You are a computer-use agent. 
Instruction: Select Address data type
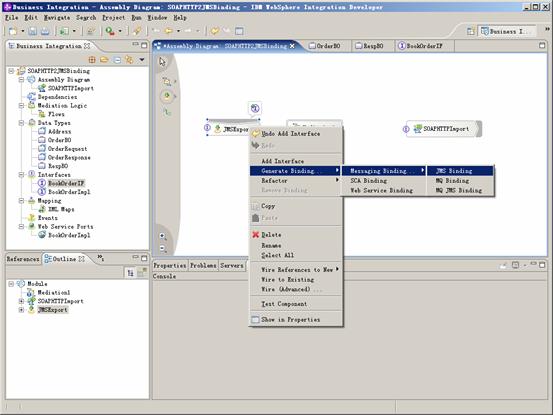pos(60,132)
